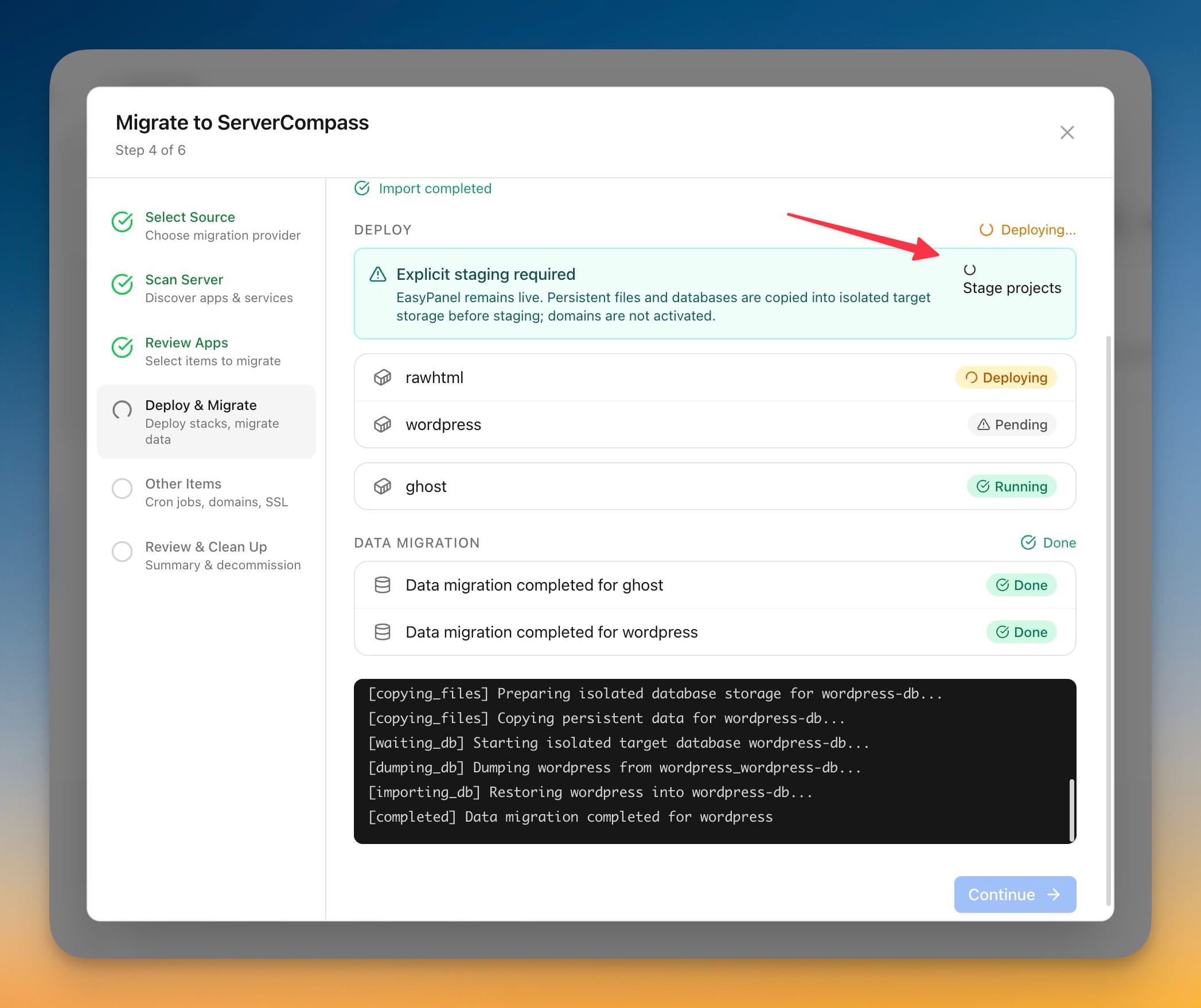Open the Select Source step

pos(206,226)
